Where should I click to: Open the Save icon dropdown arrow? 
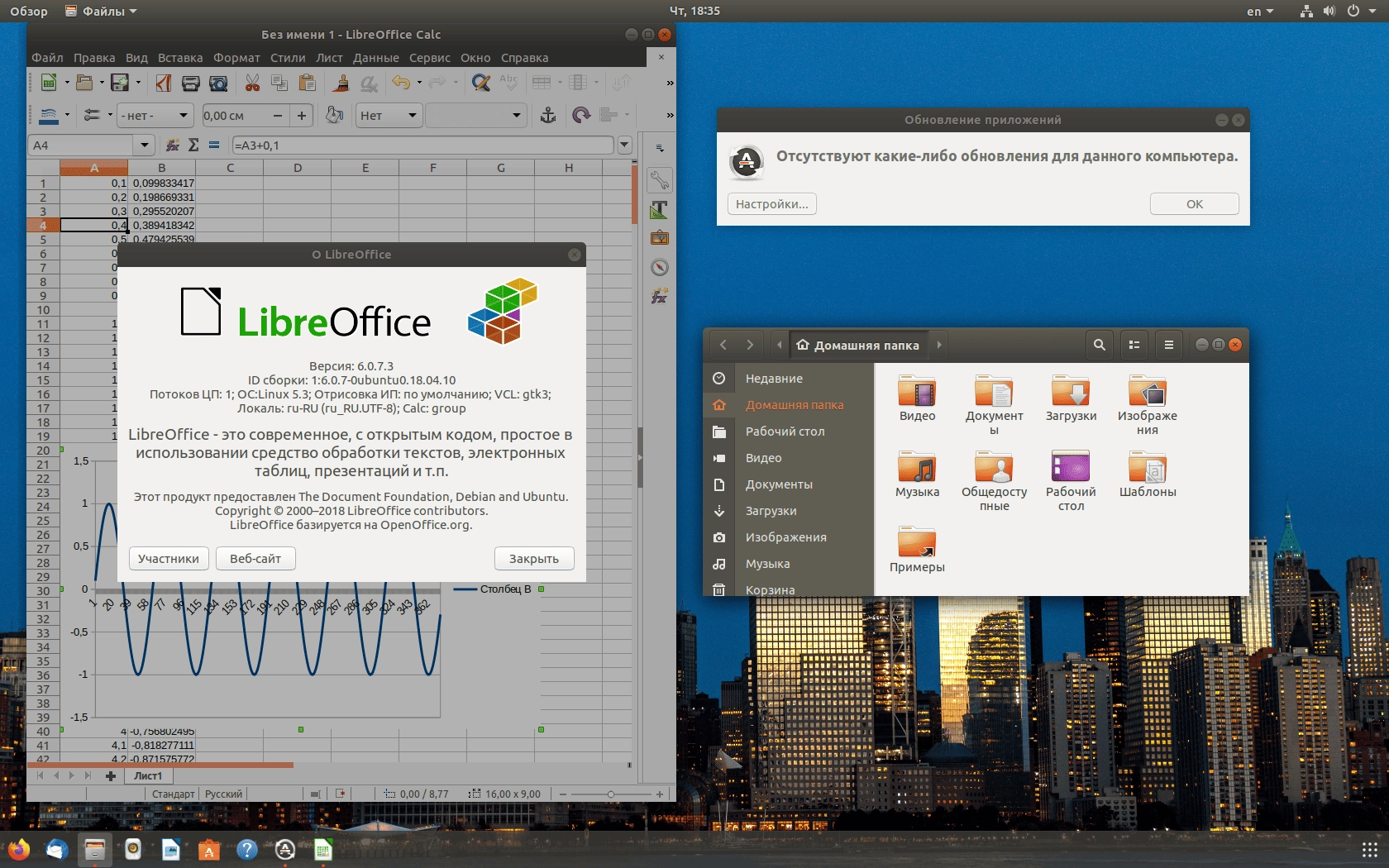[138, 82]
